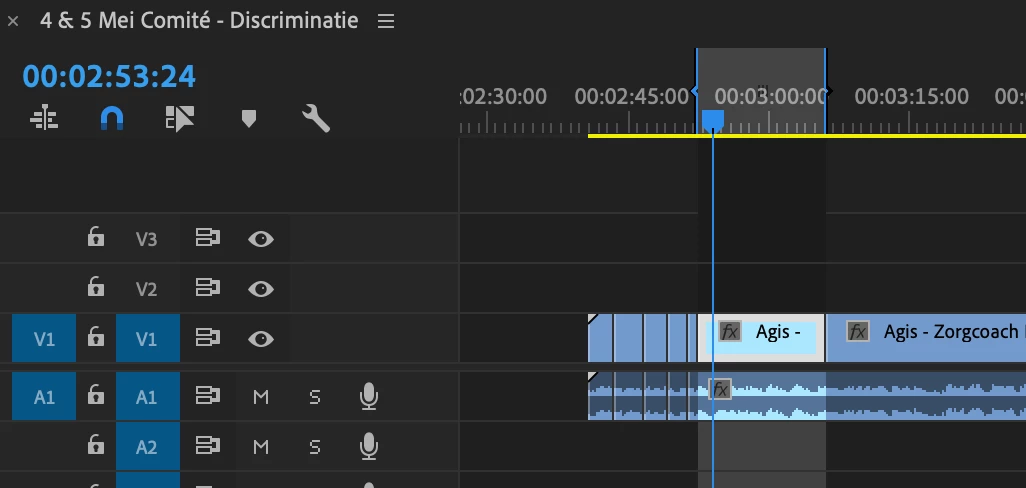Toggle lock on video track V1
1026x488 pixels.
click(96, 338)
